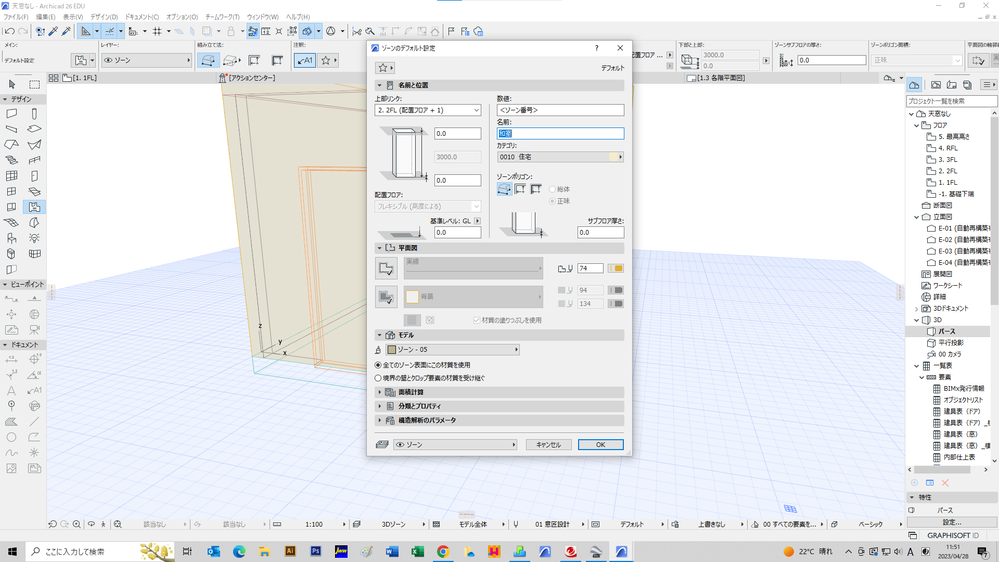Collapse the 名前と位置 section
Screen dimensions: 999x562
point(380,85)
